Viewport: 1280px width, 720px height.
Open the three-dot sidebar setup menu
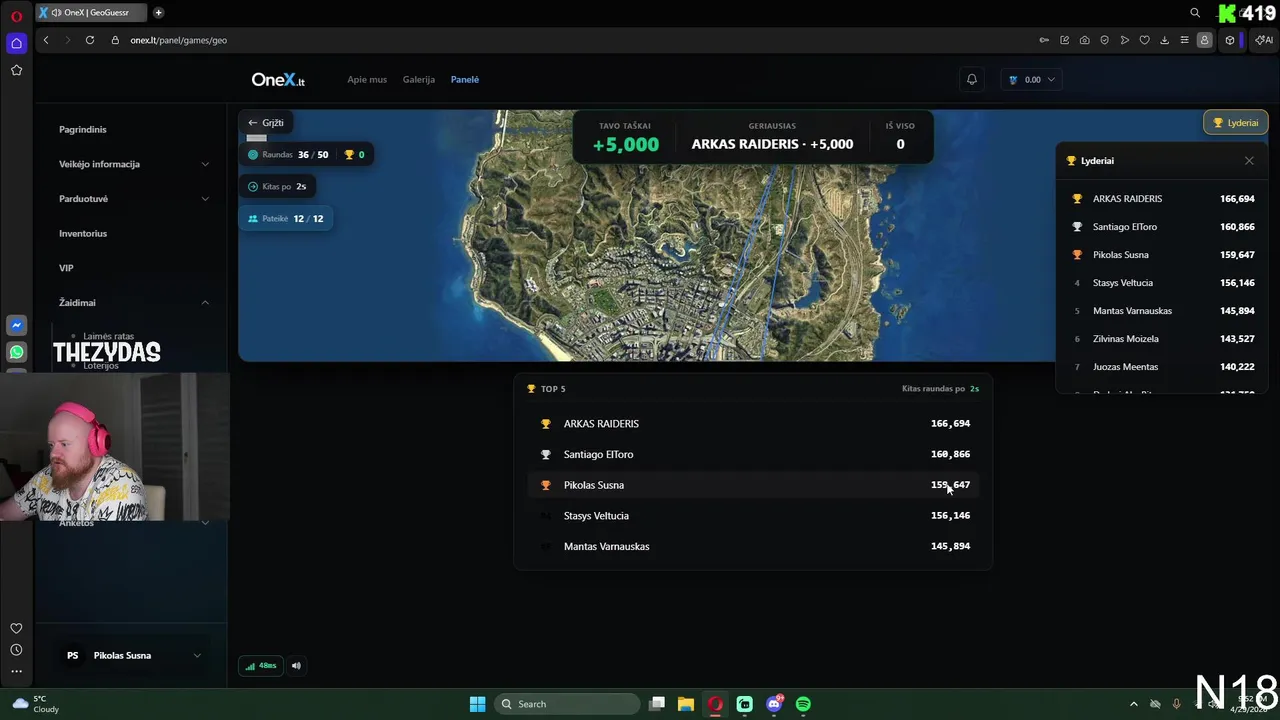[x=16, y=671]
